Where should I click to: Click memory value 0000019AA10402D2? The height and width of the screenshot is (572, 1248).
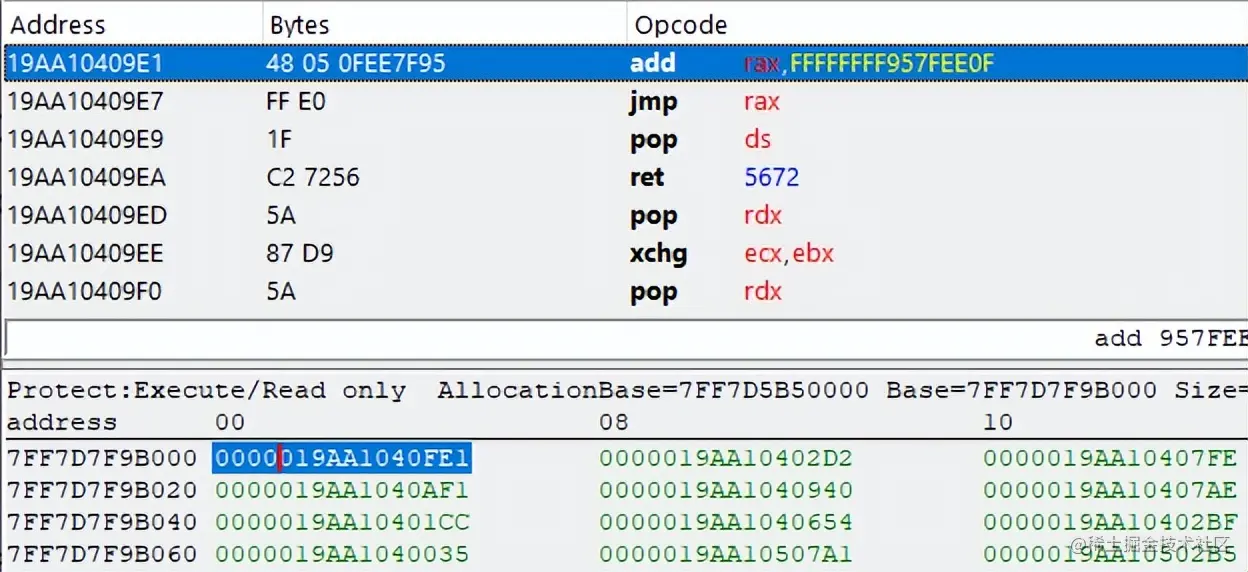pyautogui.click(x=726, y=459)
